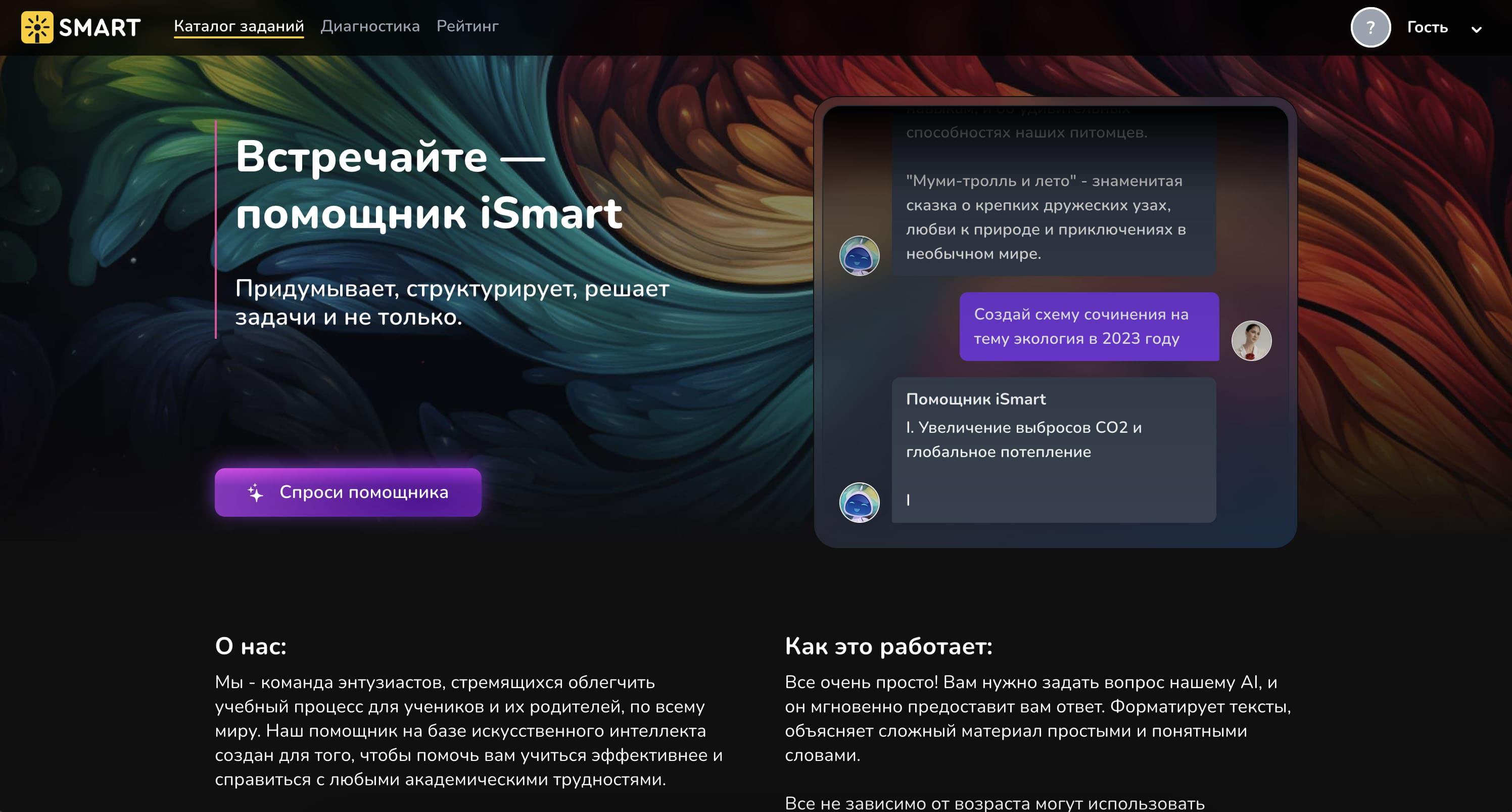Go to the Рейтинг tab

467,26
